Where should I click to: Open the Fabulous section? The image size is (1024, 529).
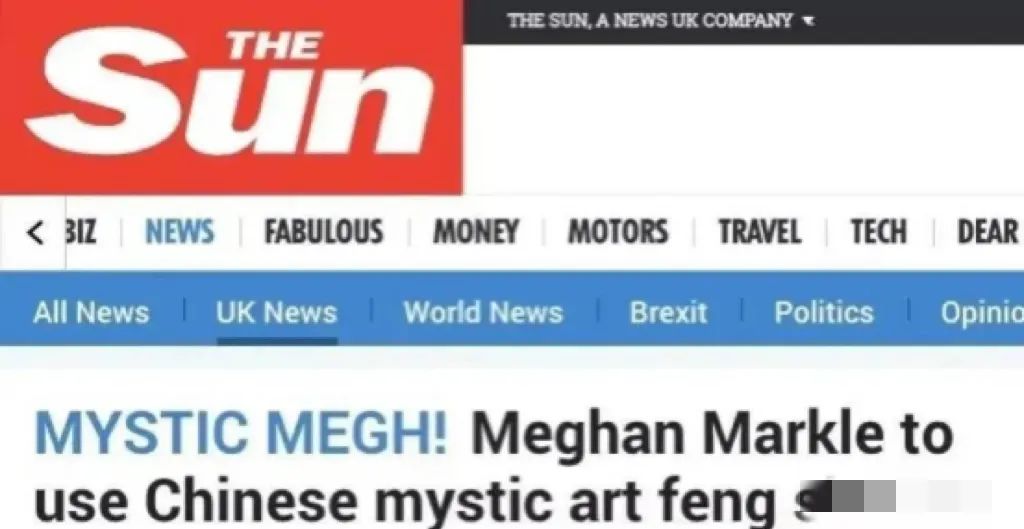point(323,232)
